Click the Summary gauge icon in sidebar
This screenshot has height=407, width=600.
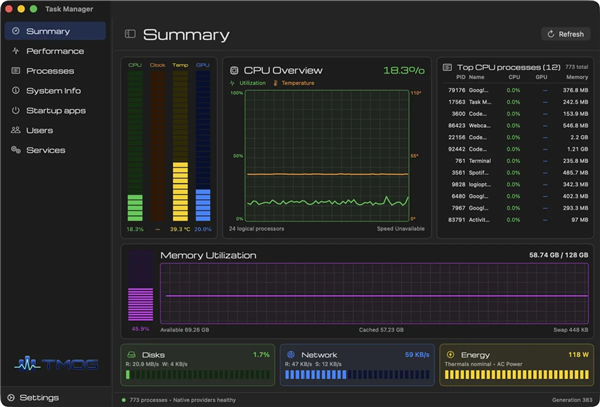[16, 31]
